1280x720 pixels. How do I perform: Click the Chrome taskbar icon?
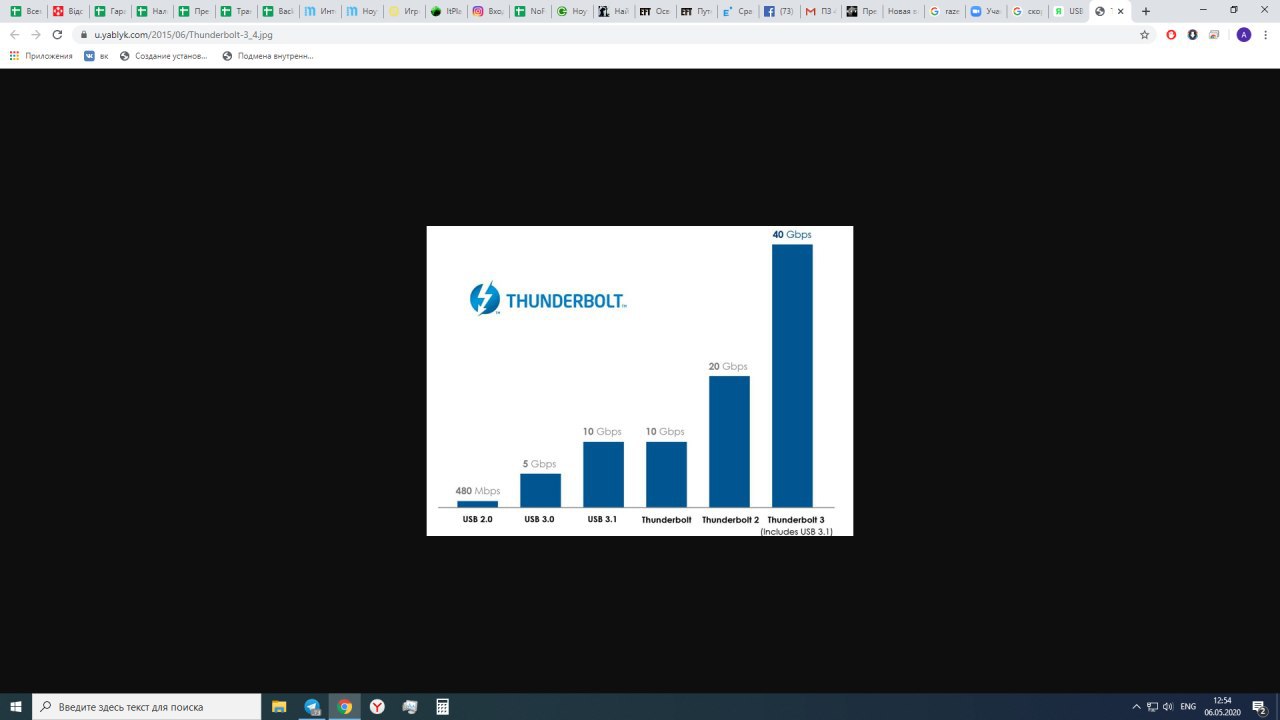click(345, 706)
